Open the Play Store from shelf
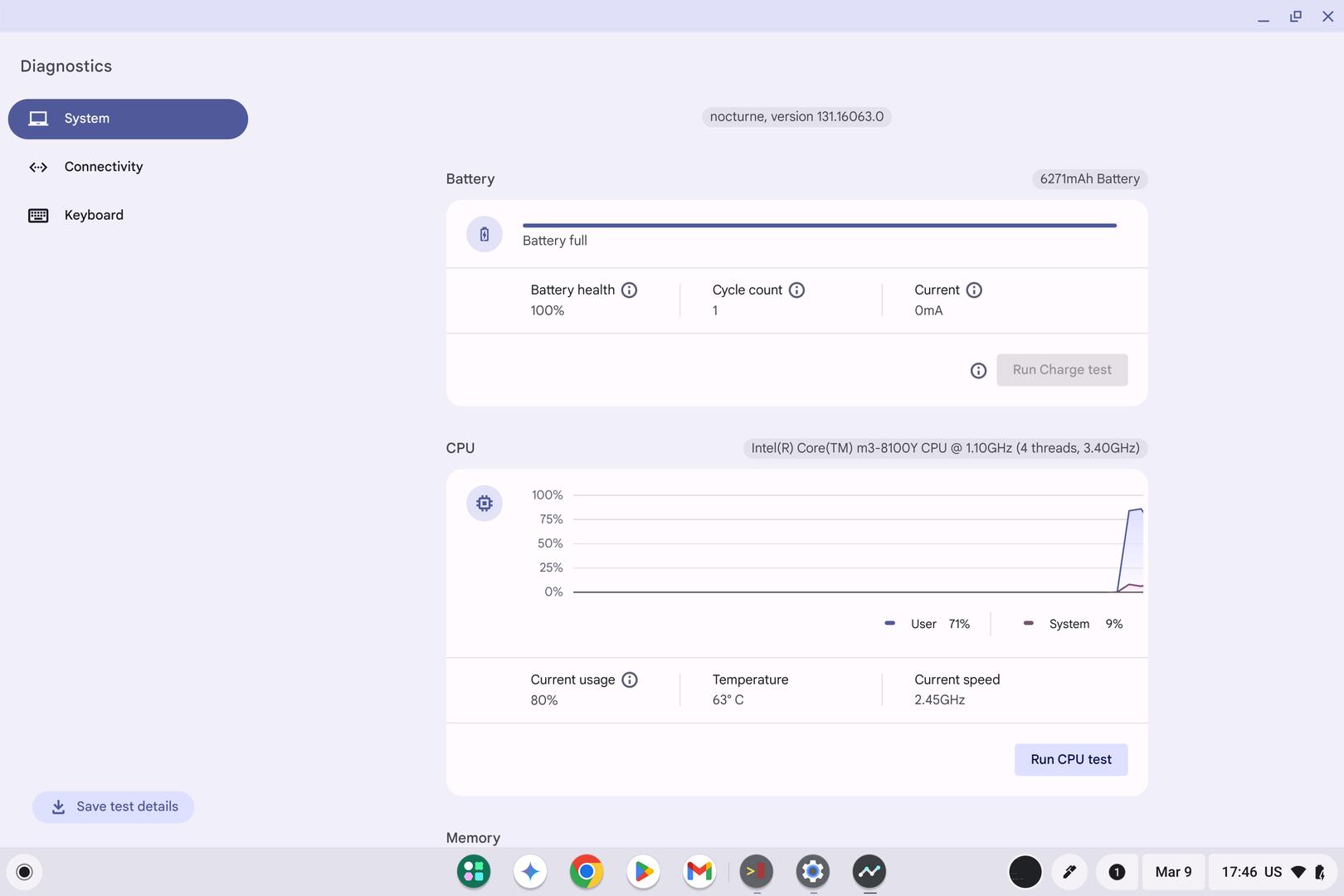Screen dimensions: 1344x896 tap(643, 871)
